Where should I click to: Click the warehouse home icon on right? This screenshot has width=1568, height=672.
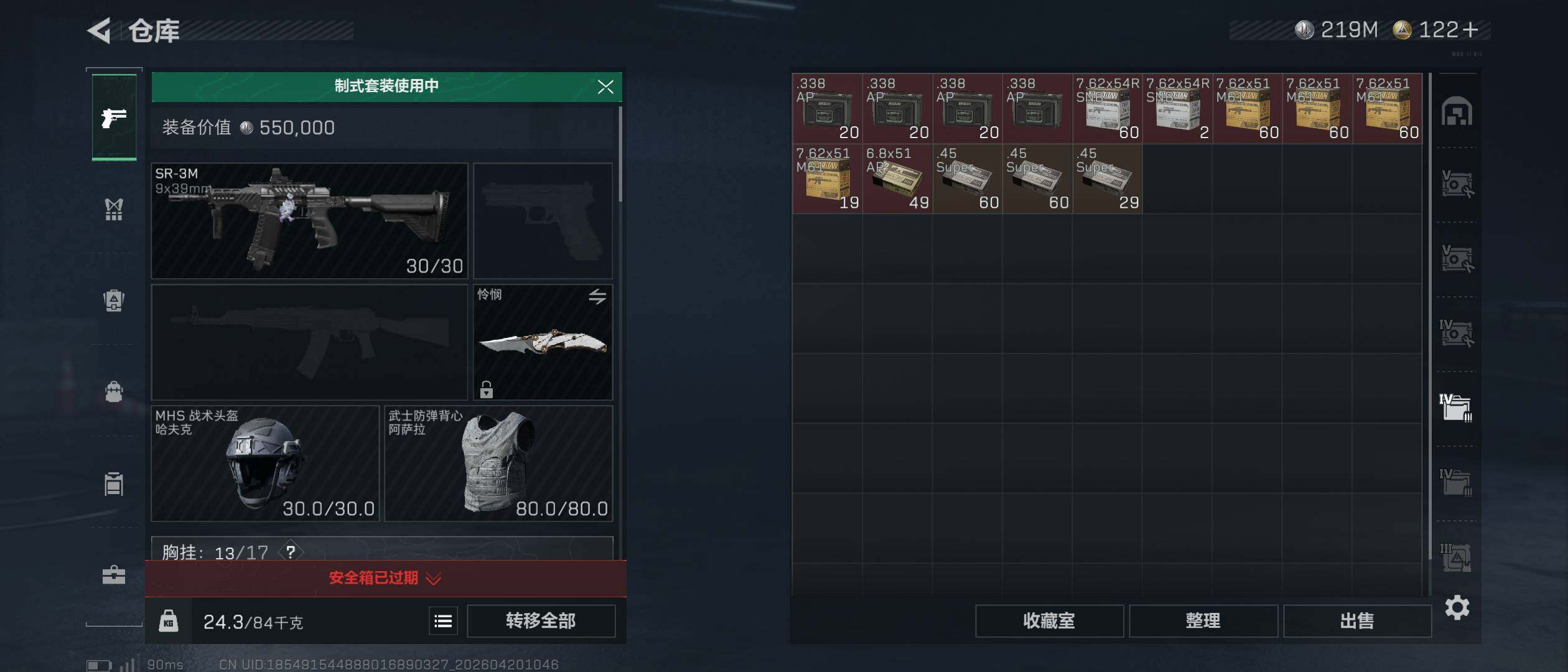1457,111
